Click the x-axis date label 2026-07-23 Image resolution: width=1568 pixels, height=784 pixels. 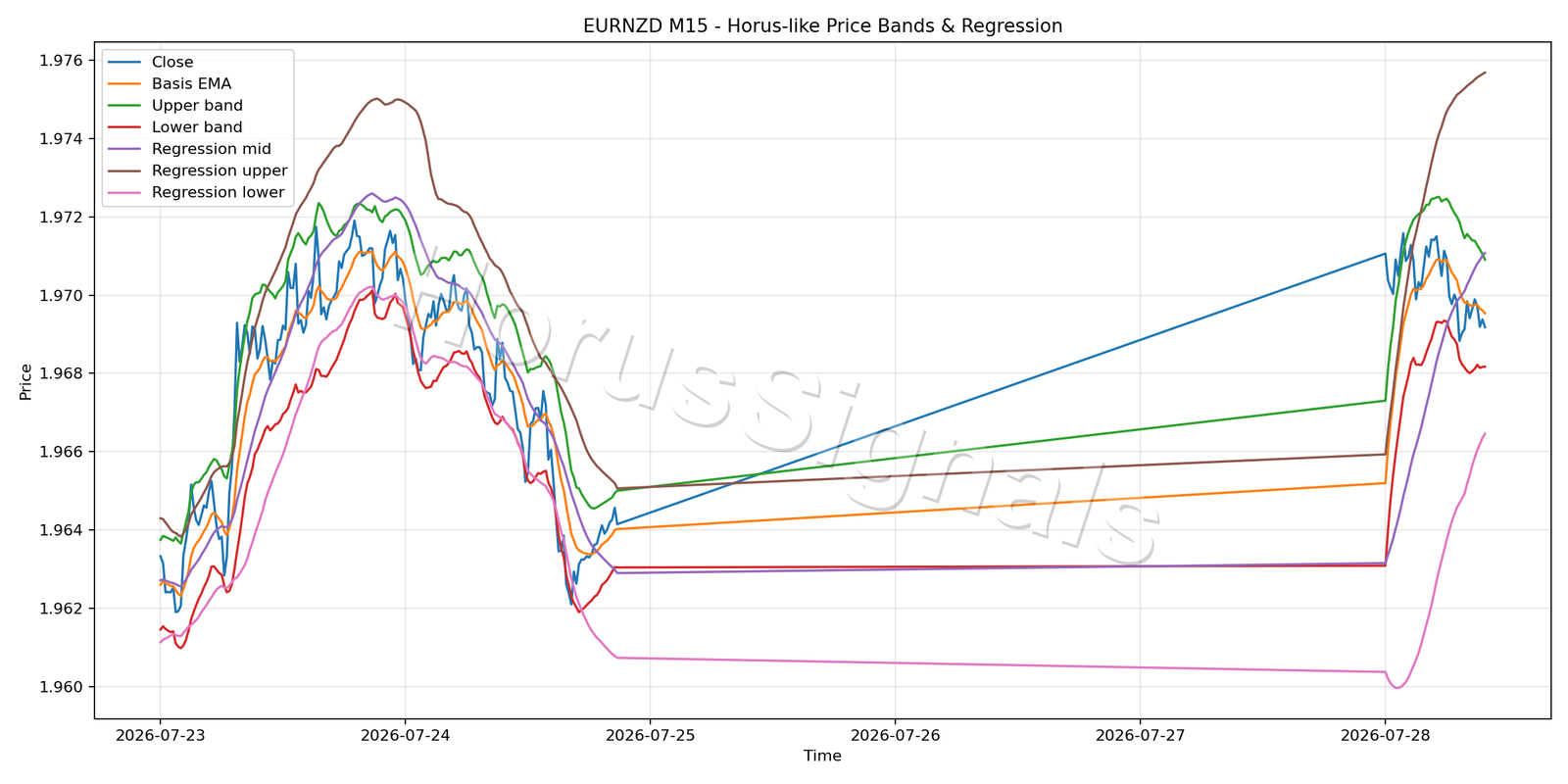161,735
